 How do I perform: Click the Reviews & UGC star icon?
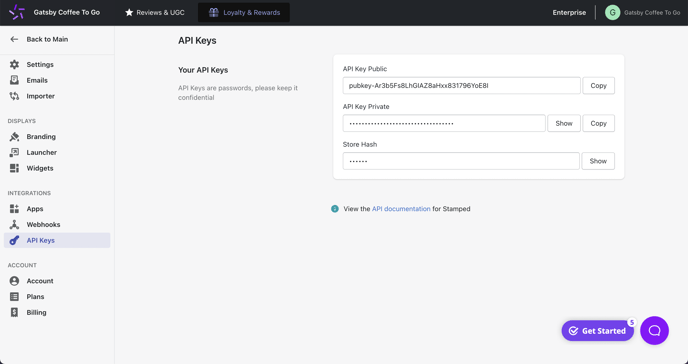click(x=129, y=12)
